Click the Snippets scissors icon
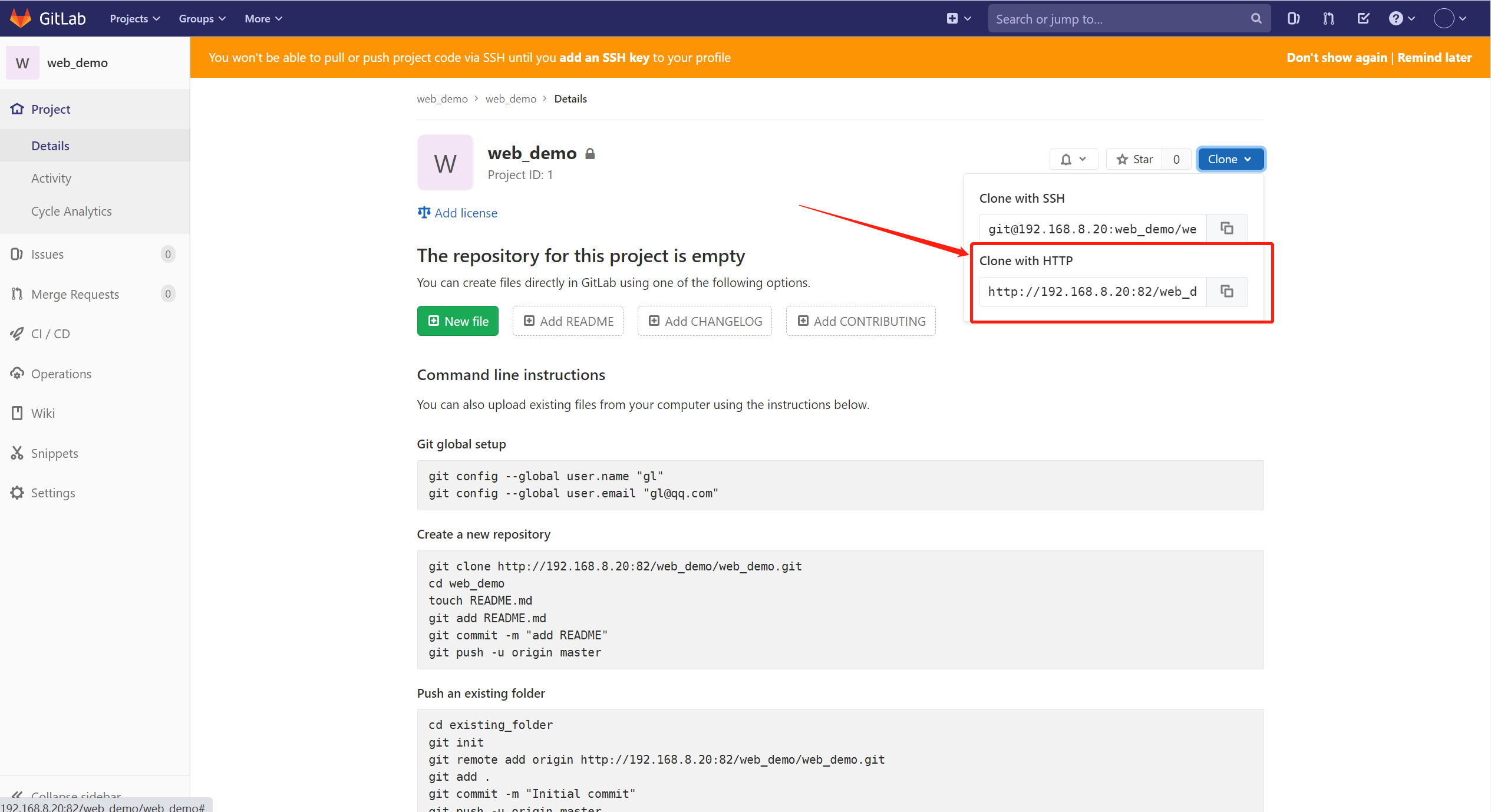Screen dimensions: 1491x812 tap(17, 453)
